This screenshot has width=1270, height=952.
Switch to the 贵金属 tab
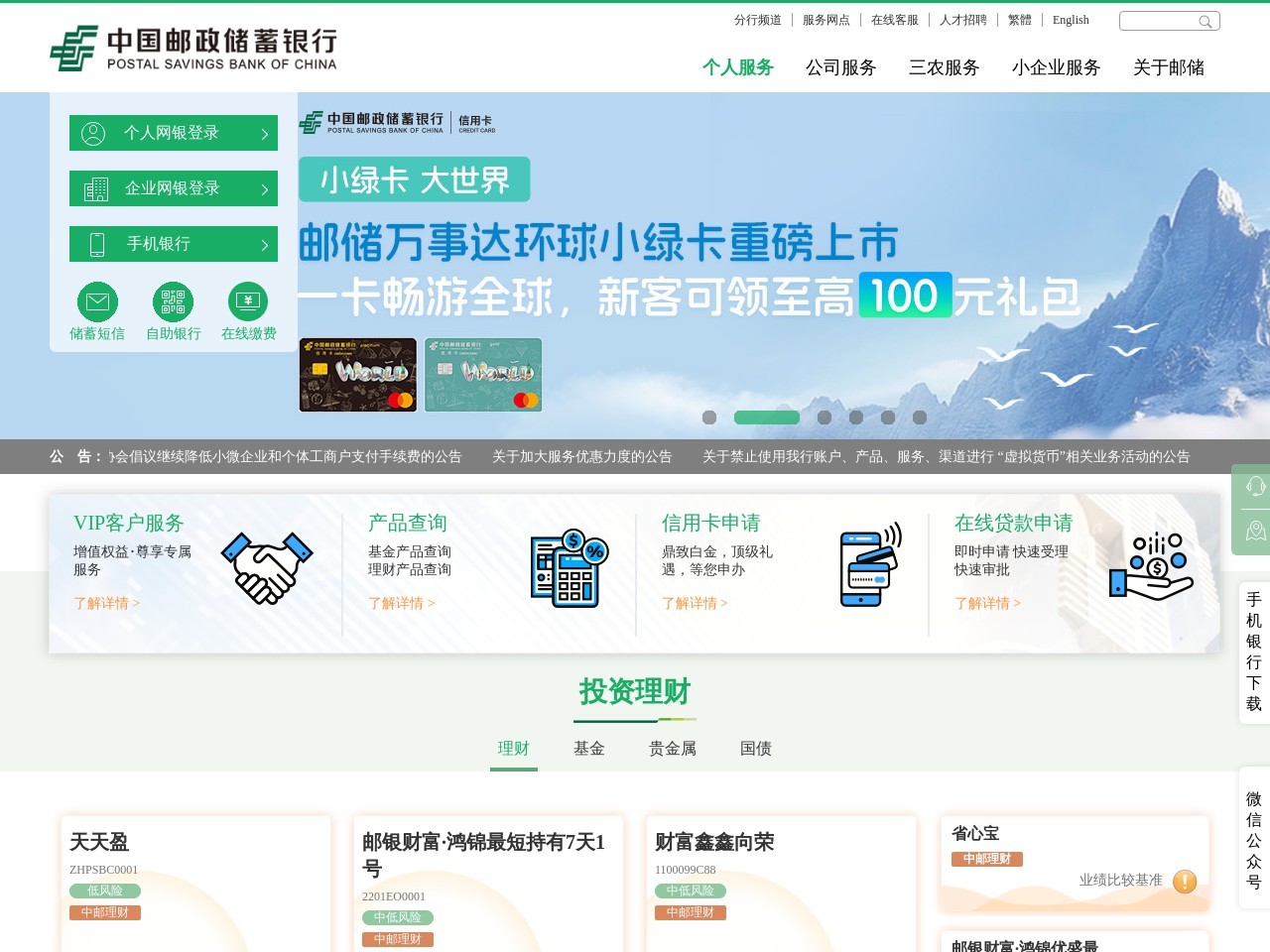click(672, 749)
